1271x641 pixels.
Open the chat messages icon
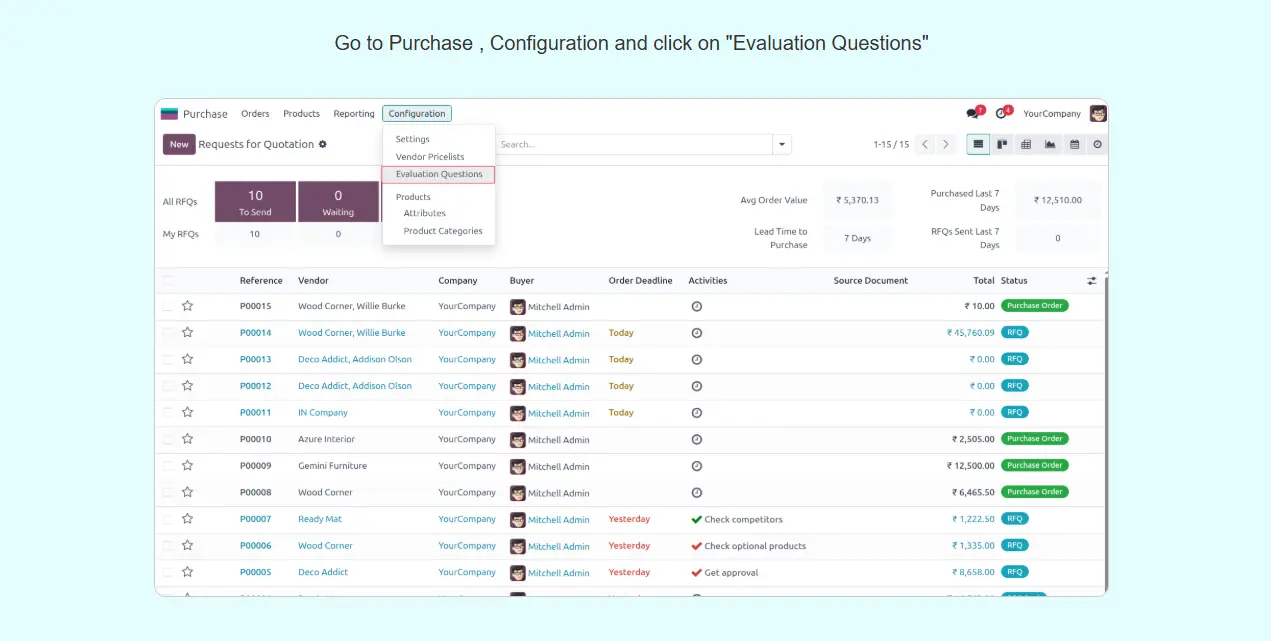pos(973,114)
